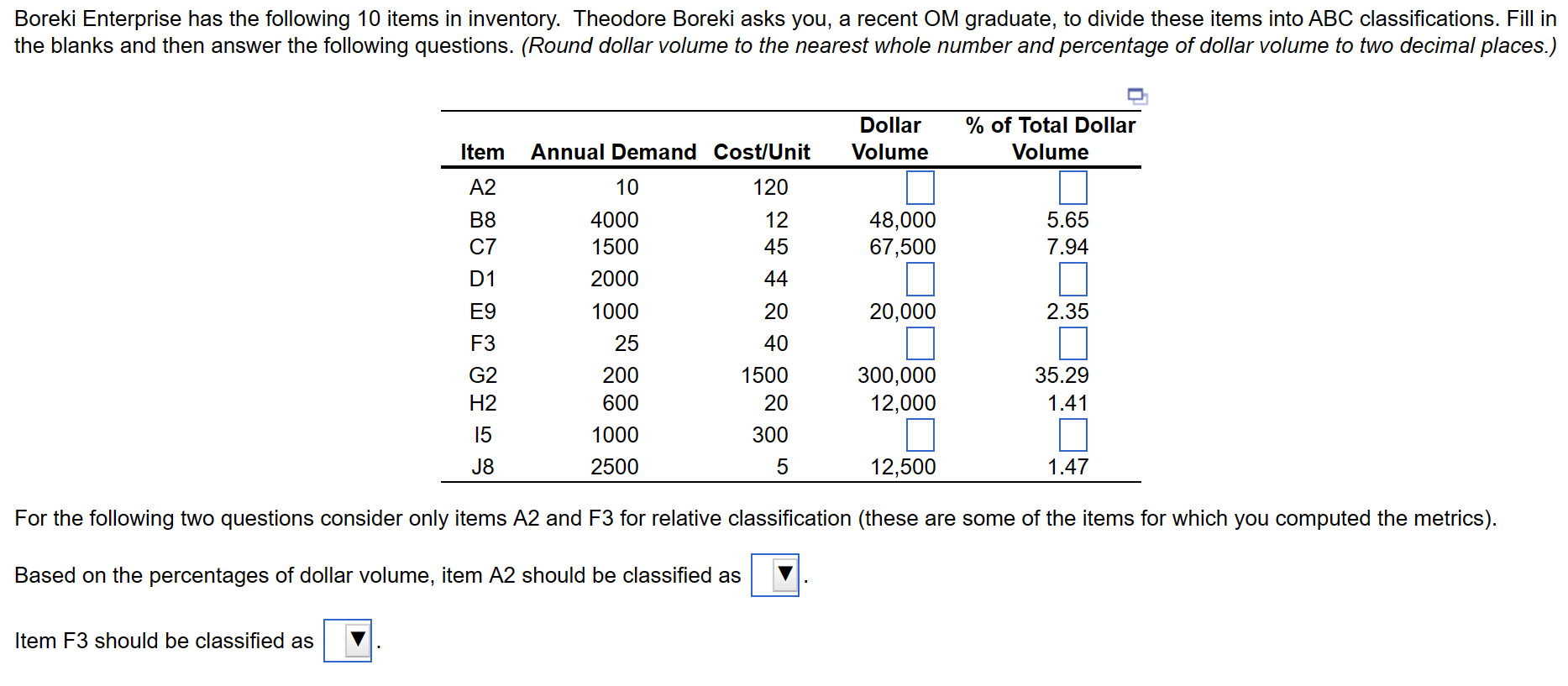Open the A2 classification dropdown

pyautogui.click(x=775, y=575)
